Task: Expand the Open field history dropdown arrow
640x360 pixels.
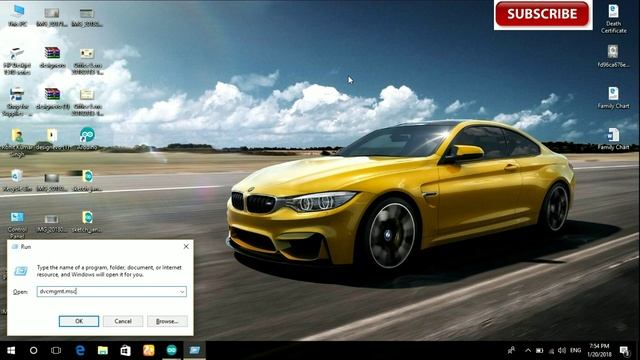Action: 182,291
